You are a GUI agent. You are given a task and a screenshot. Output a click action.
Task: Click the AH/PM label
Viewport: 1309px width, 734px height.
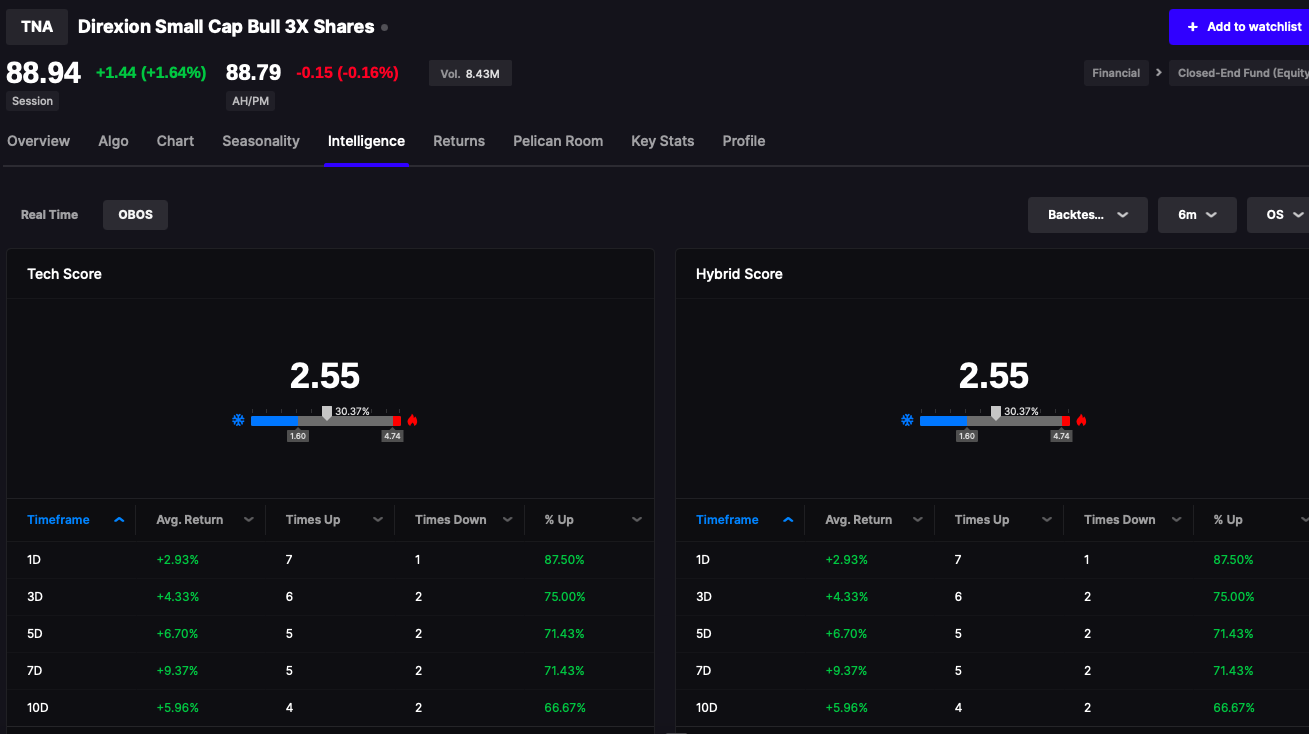[250, 101]
